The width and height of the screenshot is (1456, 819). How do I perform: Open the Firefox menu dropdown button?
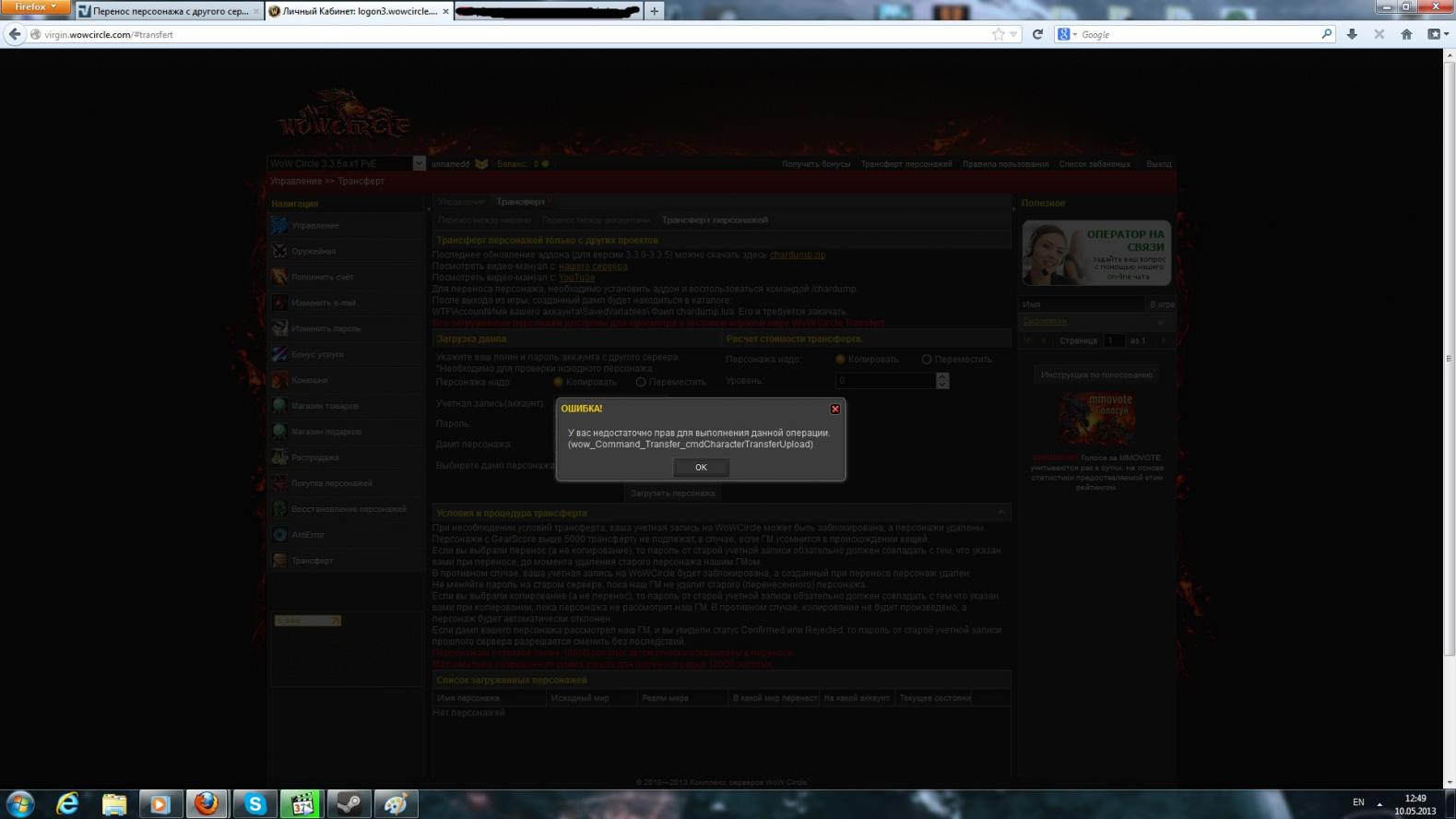click(35, 7)
